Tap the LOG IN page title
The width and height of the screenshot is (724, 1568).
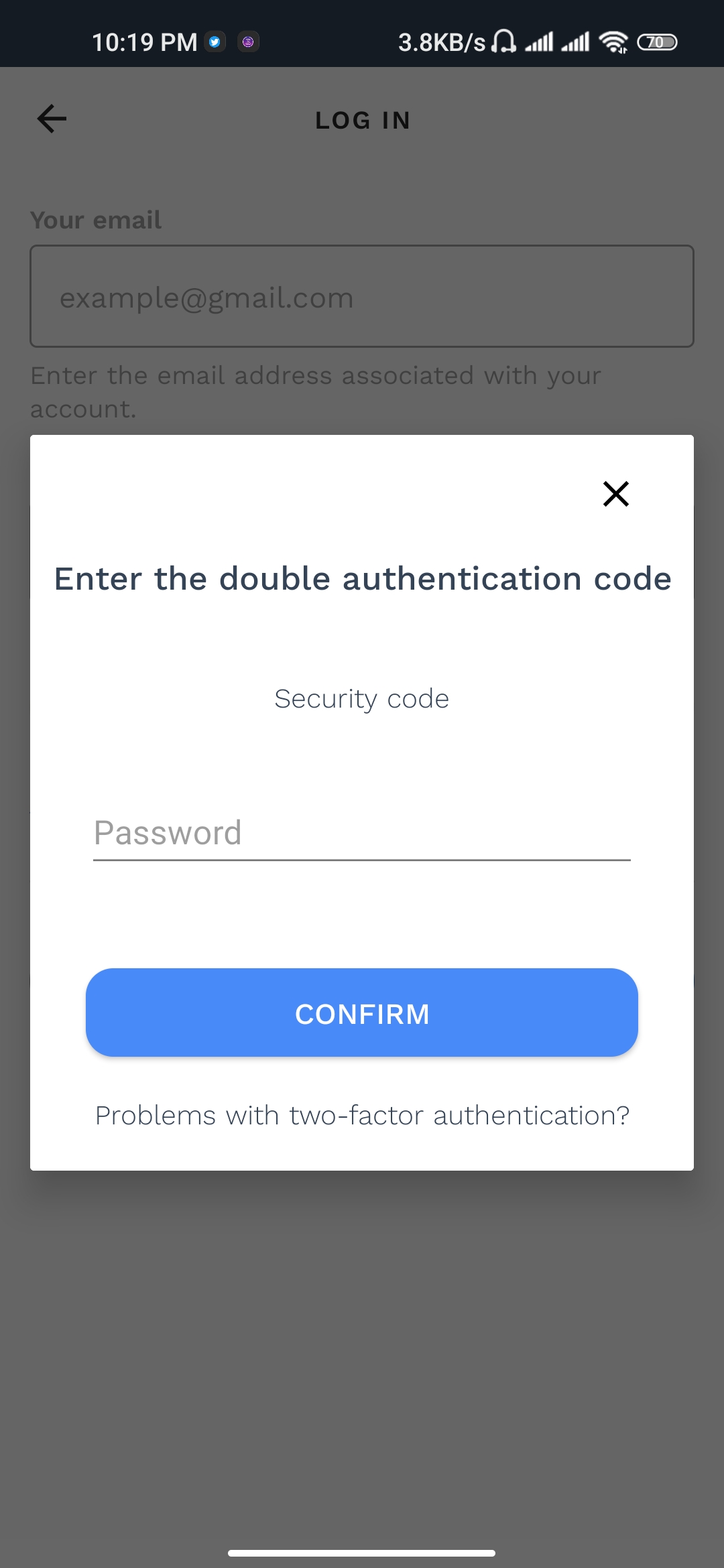(363, 121)
